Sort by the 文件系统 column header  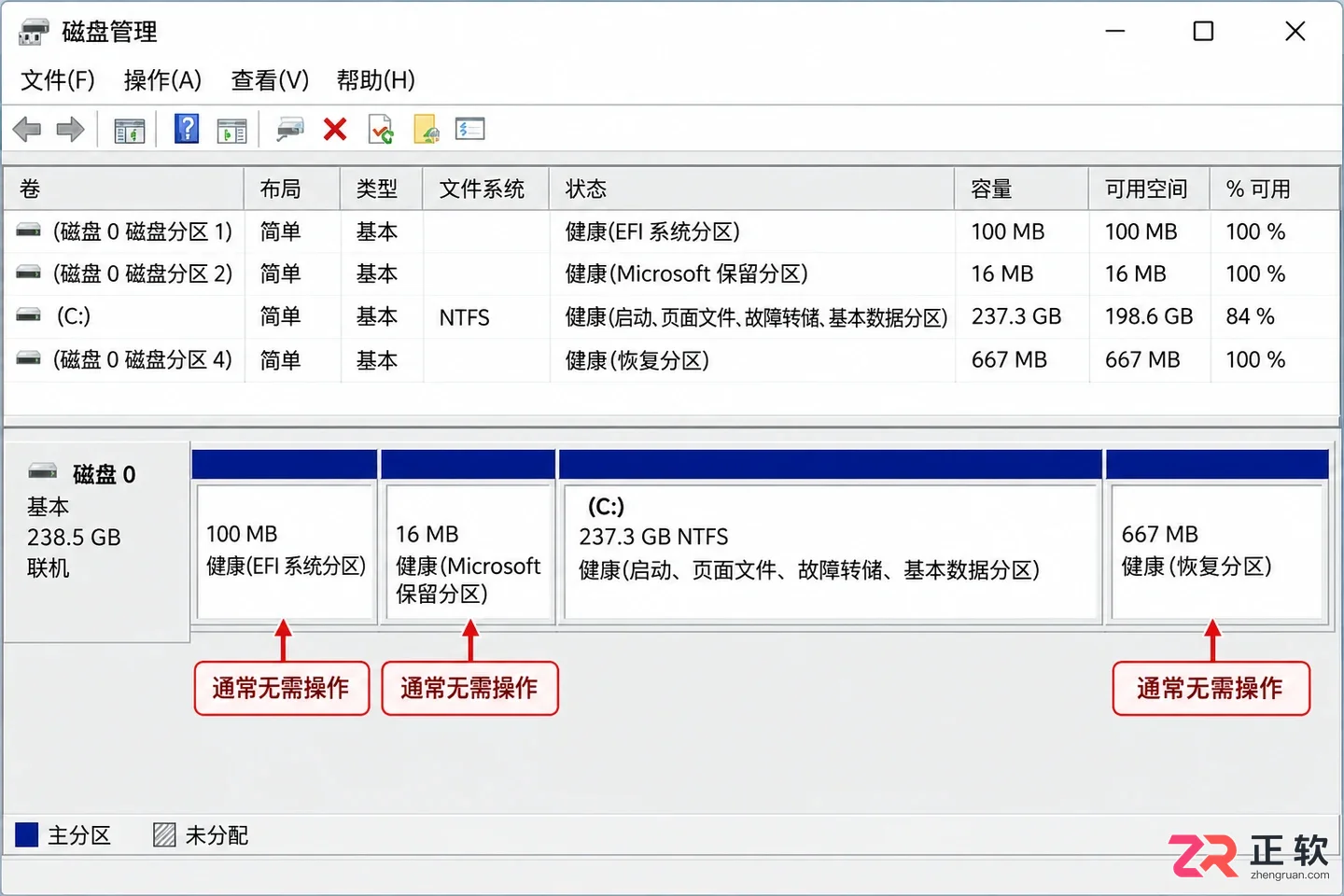486,189
